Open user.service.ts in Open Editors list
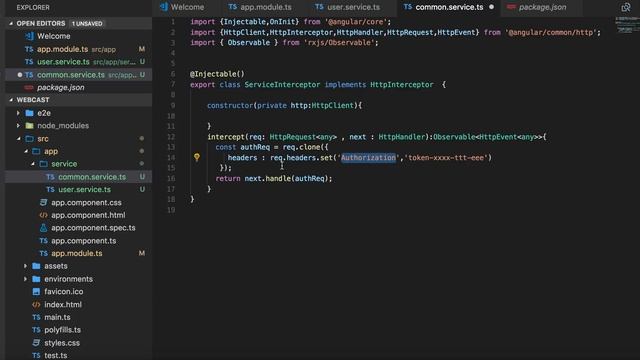 tap(78, 62)
